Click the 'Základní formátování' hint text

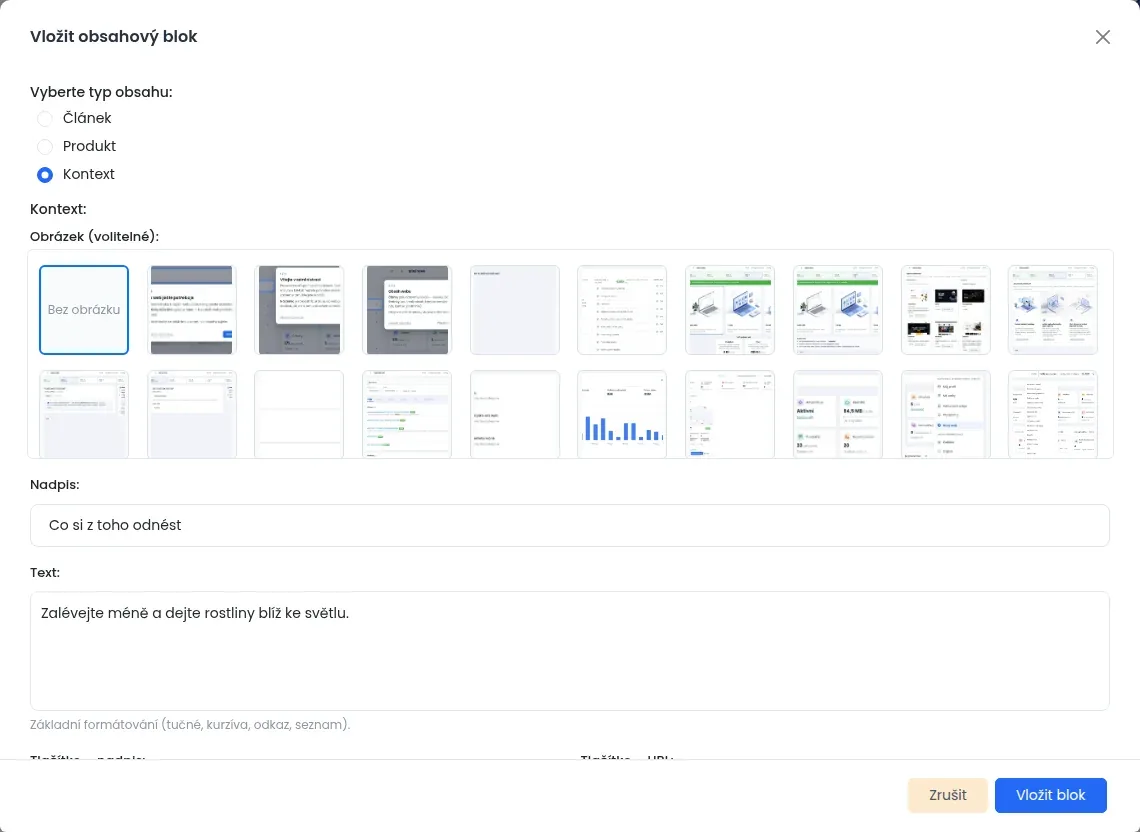[x=190, y=724]
